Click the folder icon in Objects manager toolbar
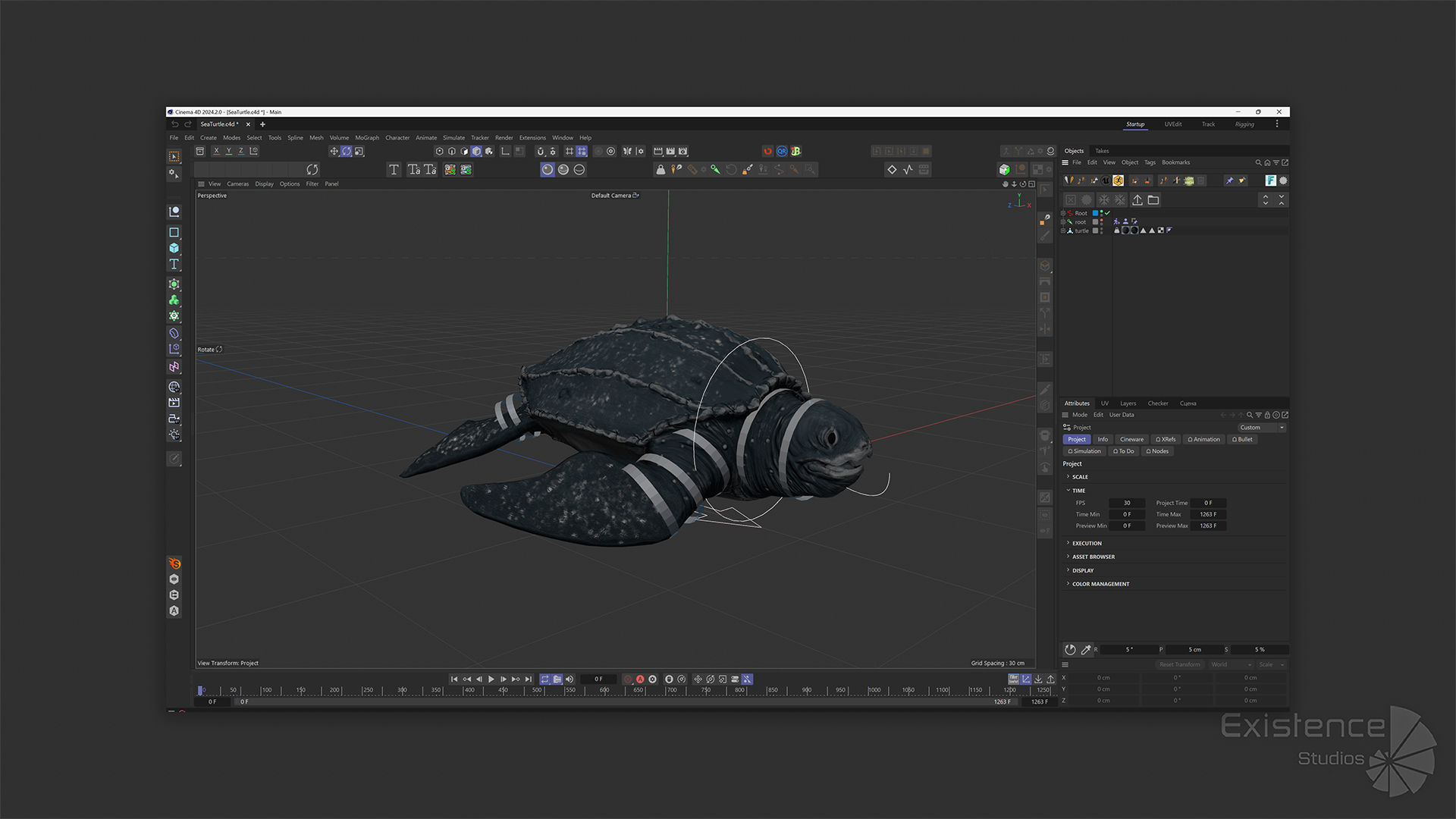 (x=1153, y=199)
